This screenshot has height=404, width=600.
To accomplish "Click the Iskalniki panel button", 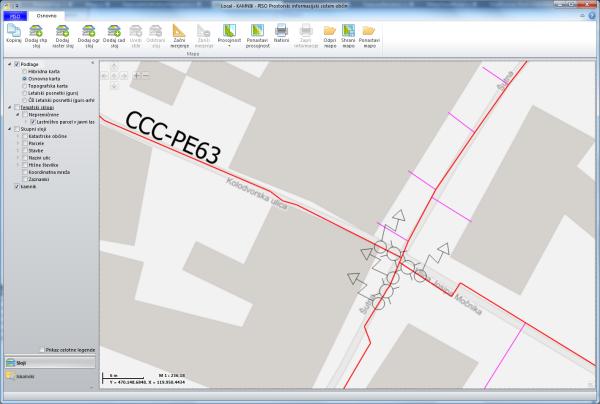I will pyautogui.click(x=24, y=377).
